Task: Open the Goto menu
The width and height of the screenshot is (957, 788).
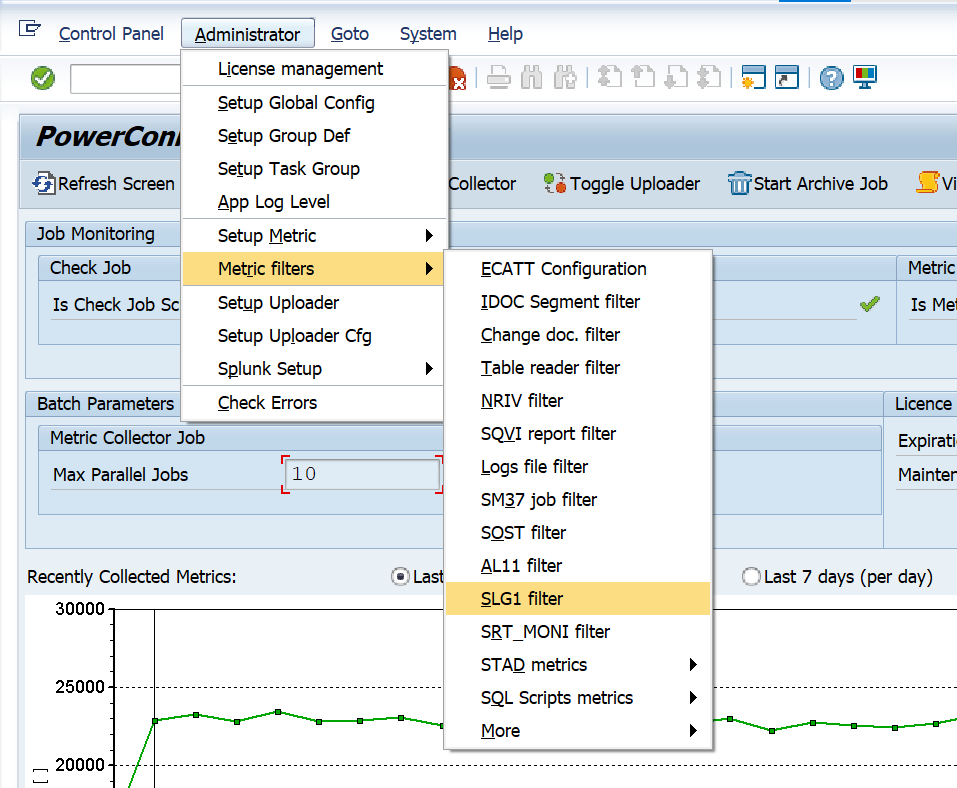Action: [x=350, y=34]
